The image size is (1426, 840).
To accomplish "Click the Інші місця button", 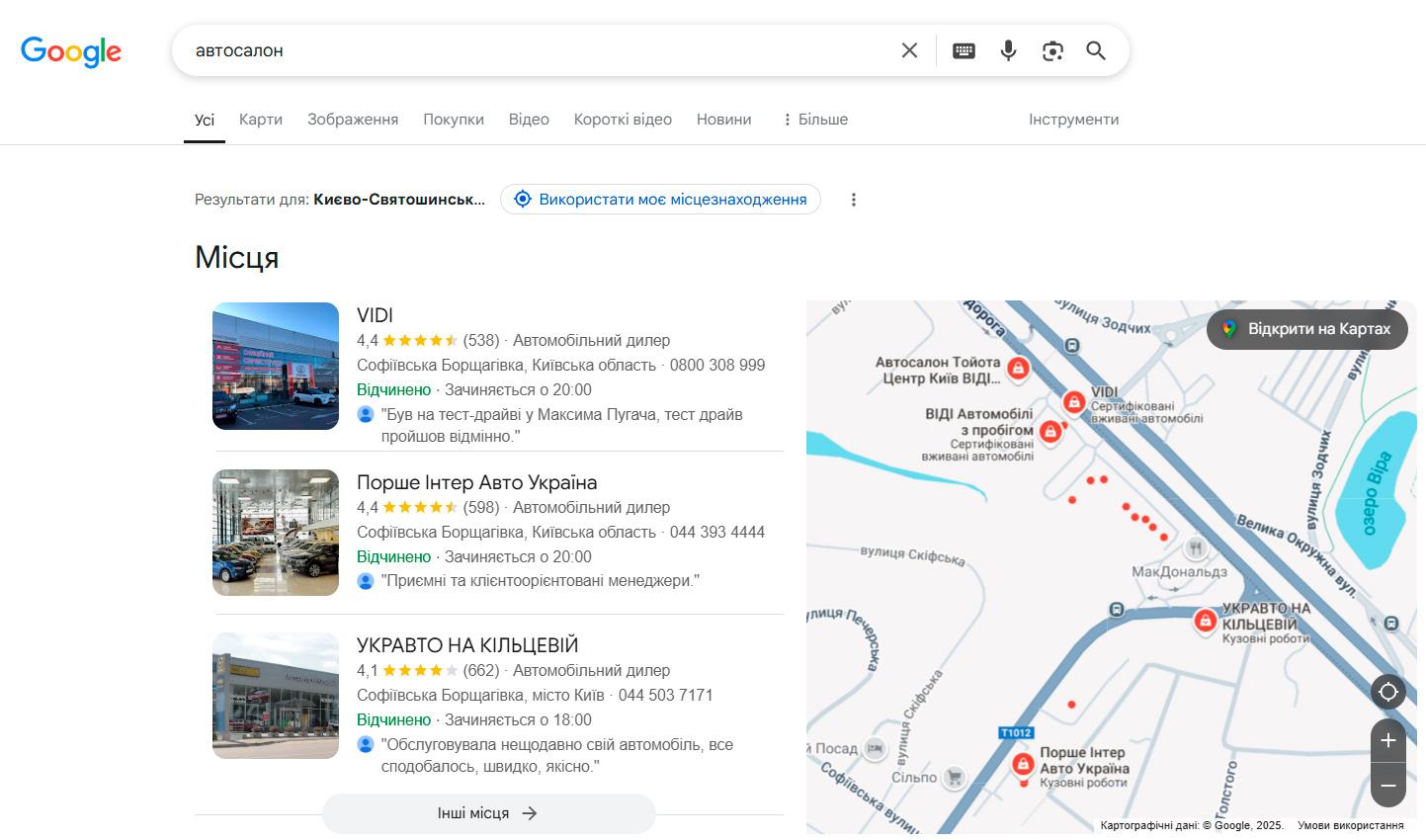I will pyautogui.click(x=488, y=813).
